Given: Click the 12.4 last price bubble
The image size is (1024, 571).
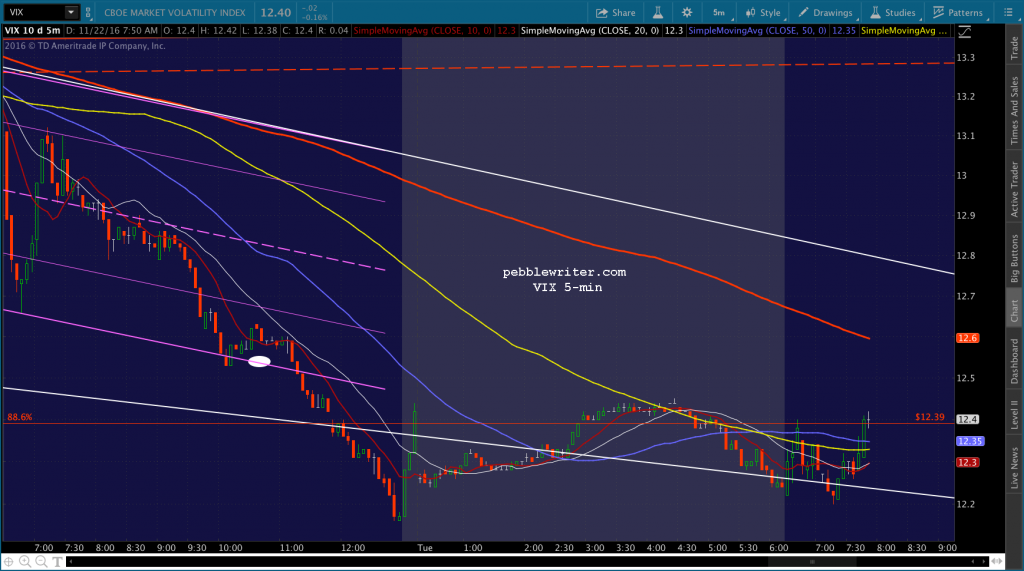Looking at the screenshot, I should point(967,419).
